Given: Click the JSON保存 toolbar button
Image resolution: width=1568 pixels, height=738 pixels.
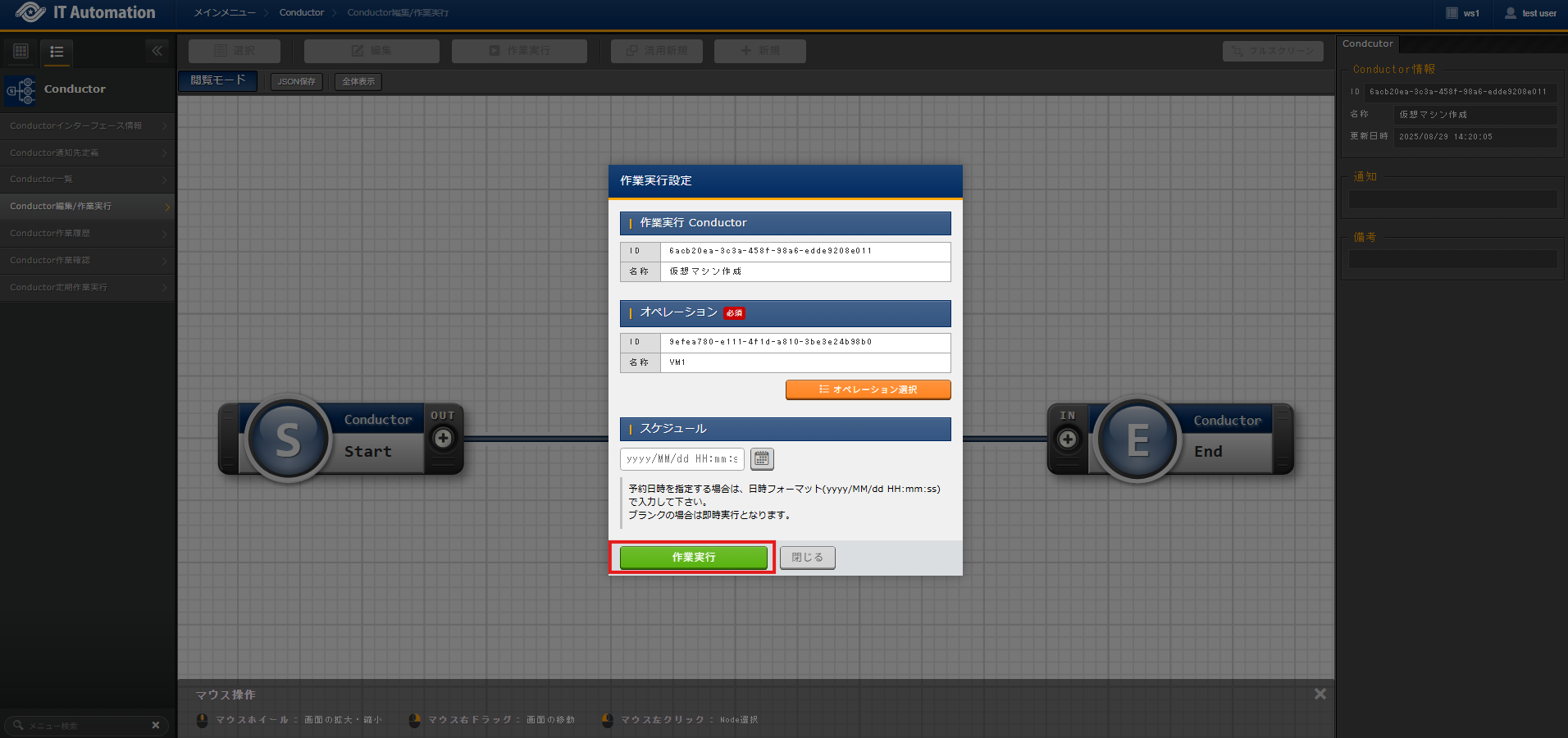Looking at the screenshot, I should click(x=296, y=82).
